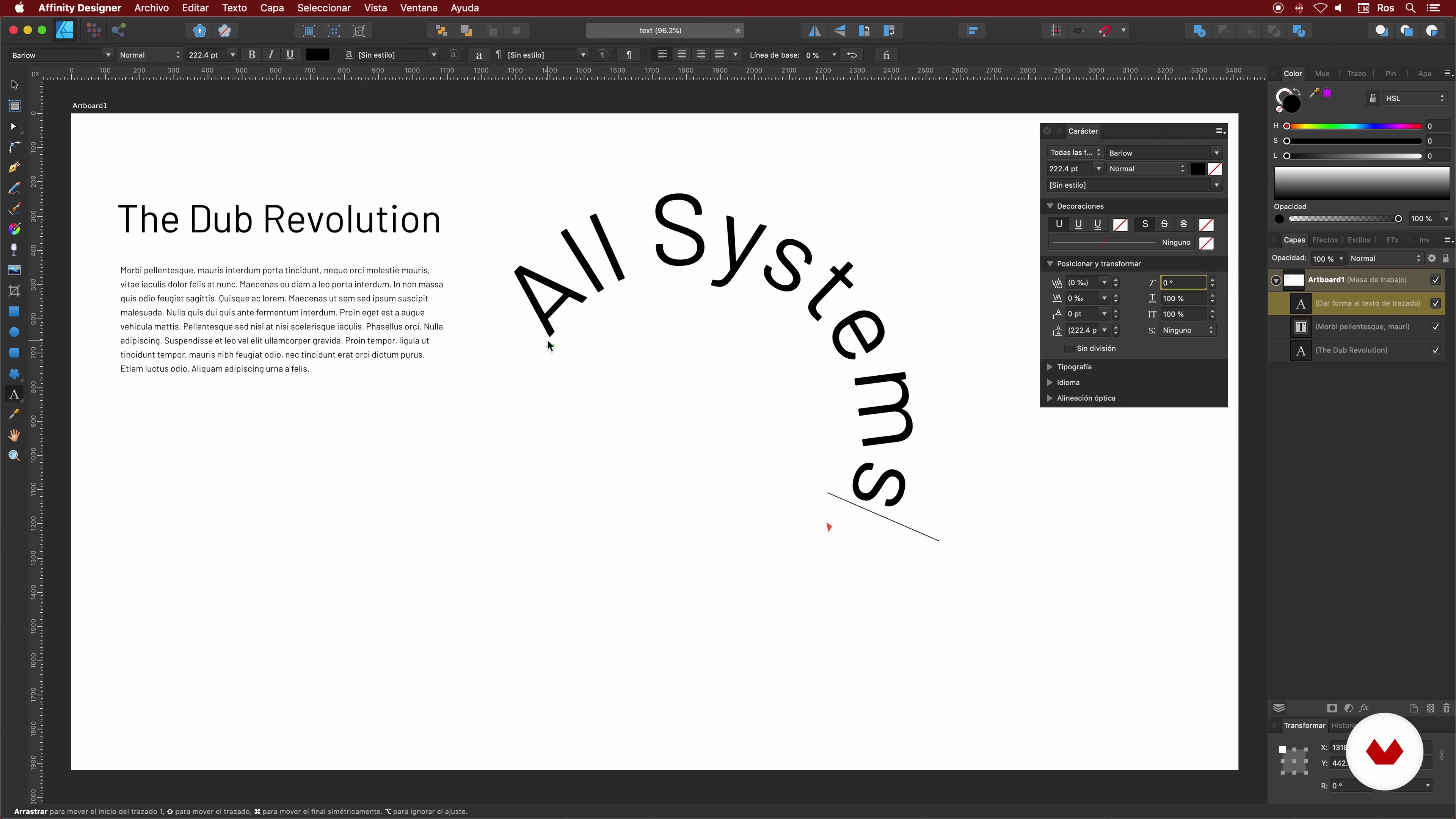Close the Carácter panel
1456x819 pixels.
coord(1047,131)
